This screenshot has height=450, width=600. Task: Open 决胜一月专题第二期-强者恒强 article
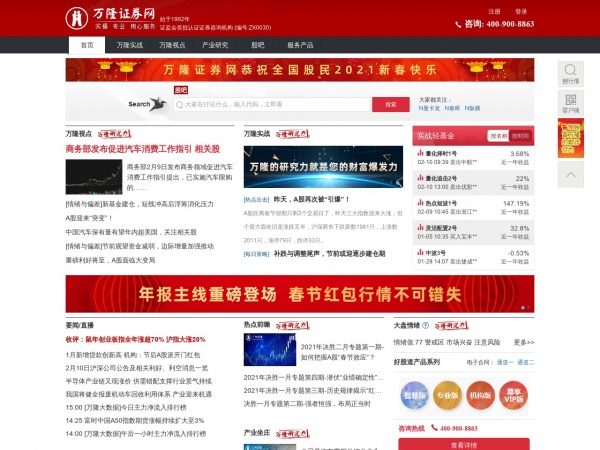click(307, 404)
